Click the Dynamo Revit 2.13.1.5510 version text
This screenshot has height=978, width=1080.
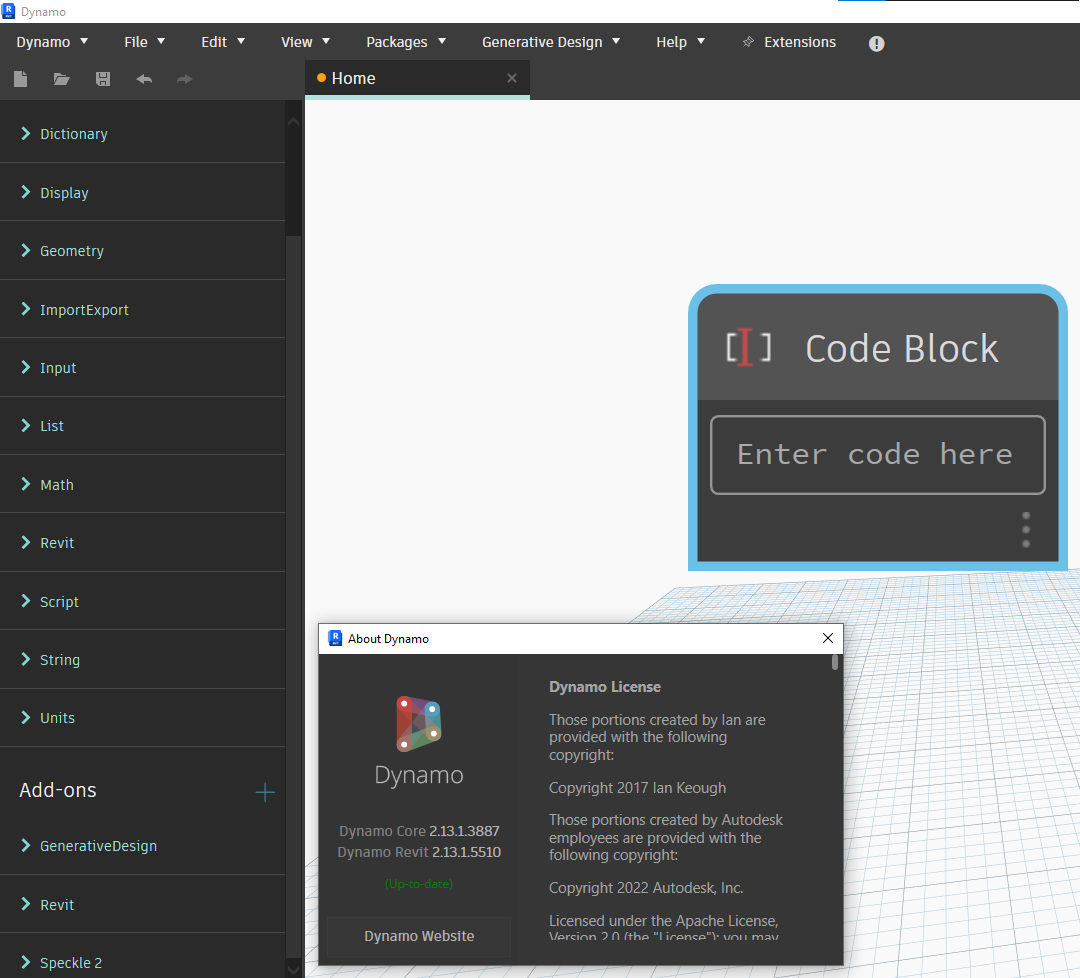(x=419, y=852)
